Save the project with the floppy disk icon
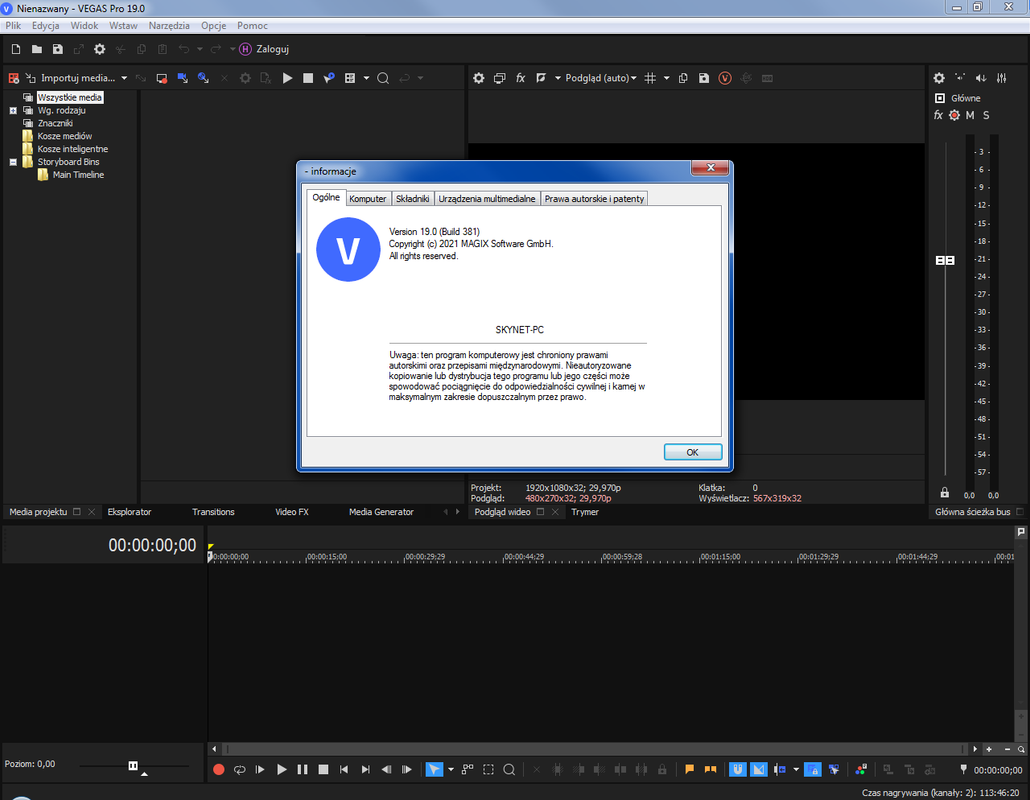Image resolution: width=1030 pixels, height=800 pixels. 58,49
